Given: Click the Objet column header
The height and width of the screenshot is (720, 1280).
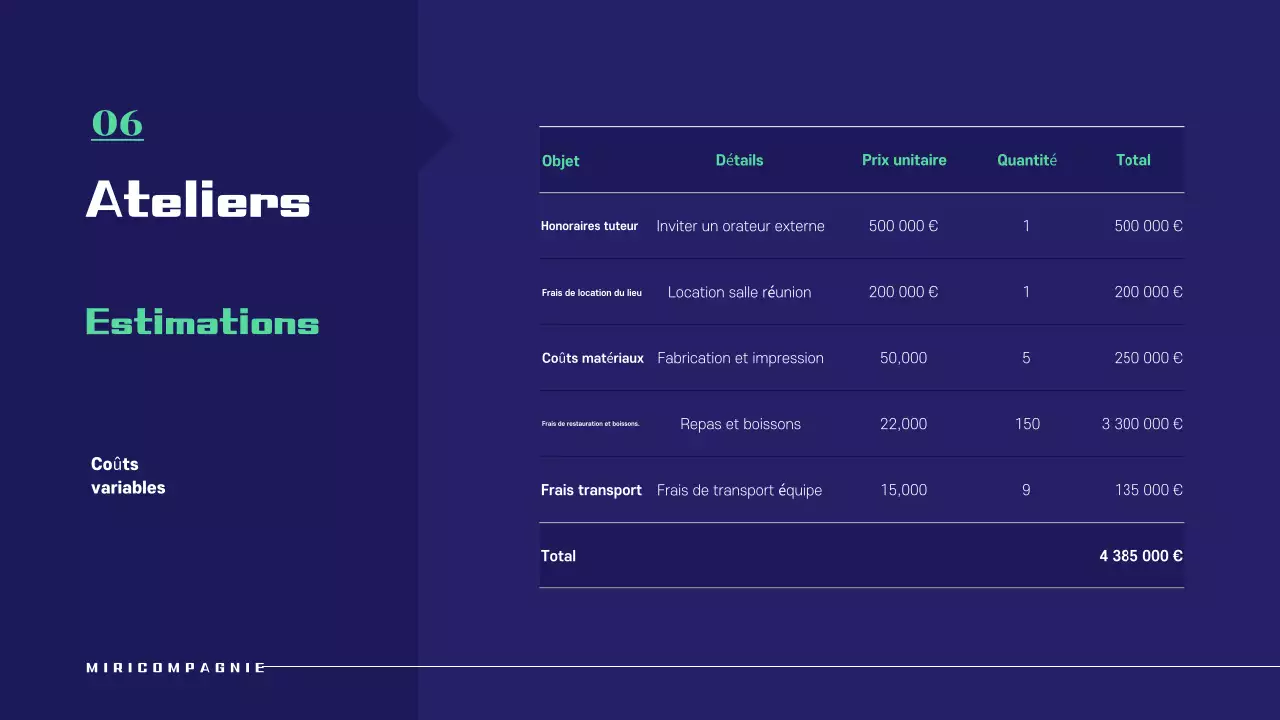Looking at the screenshot, I should [561, 161].
